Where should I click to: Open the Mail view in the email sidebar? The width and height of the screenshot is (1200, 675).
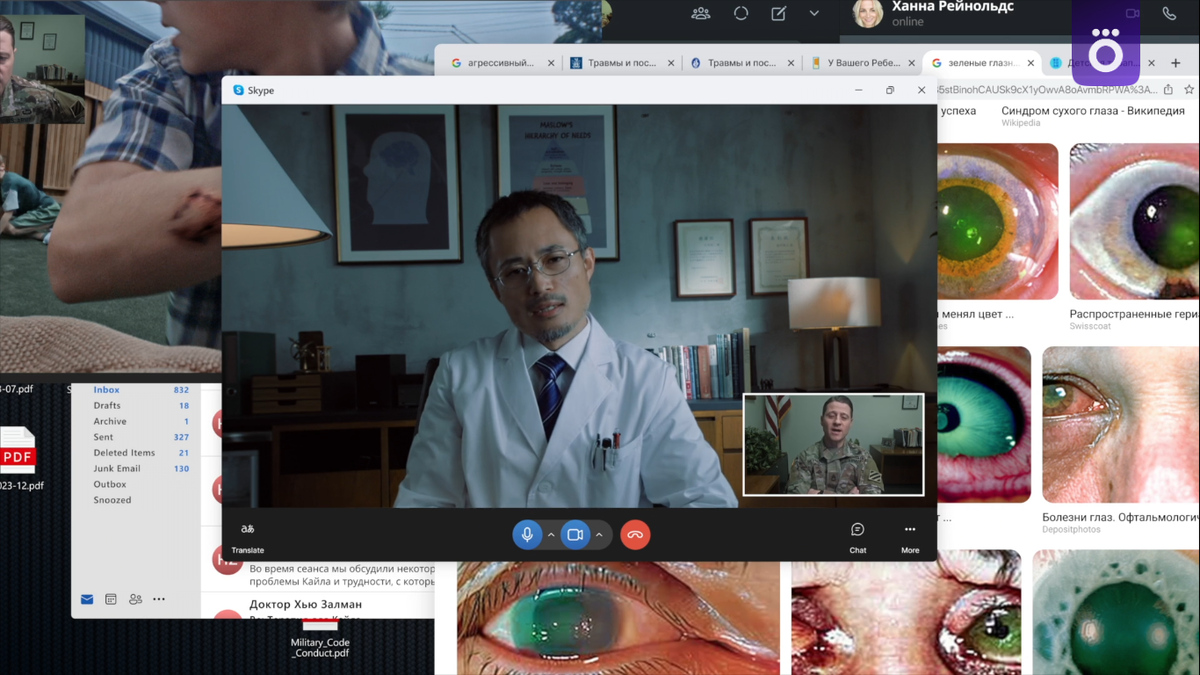[87, 599]
